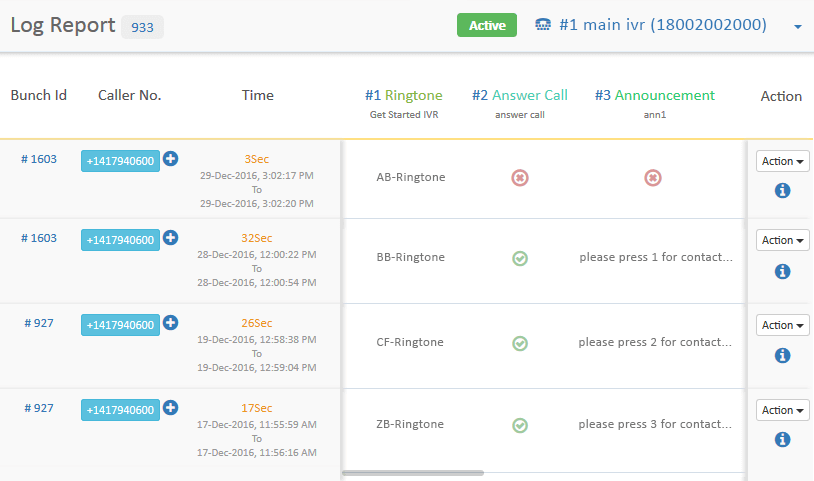Click the plus icon next to the 32Sec call
This screenshot has height=481, width=814.
click(x=170, y=238)
